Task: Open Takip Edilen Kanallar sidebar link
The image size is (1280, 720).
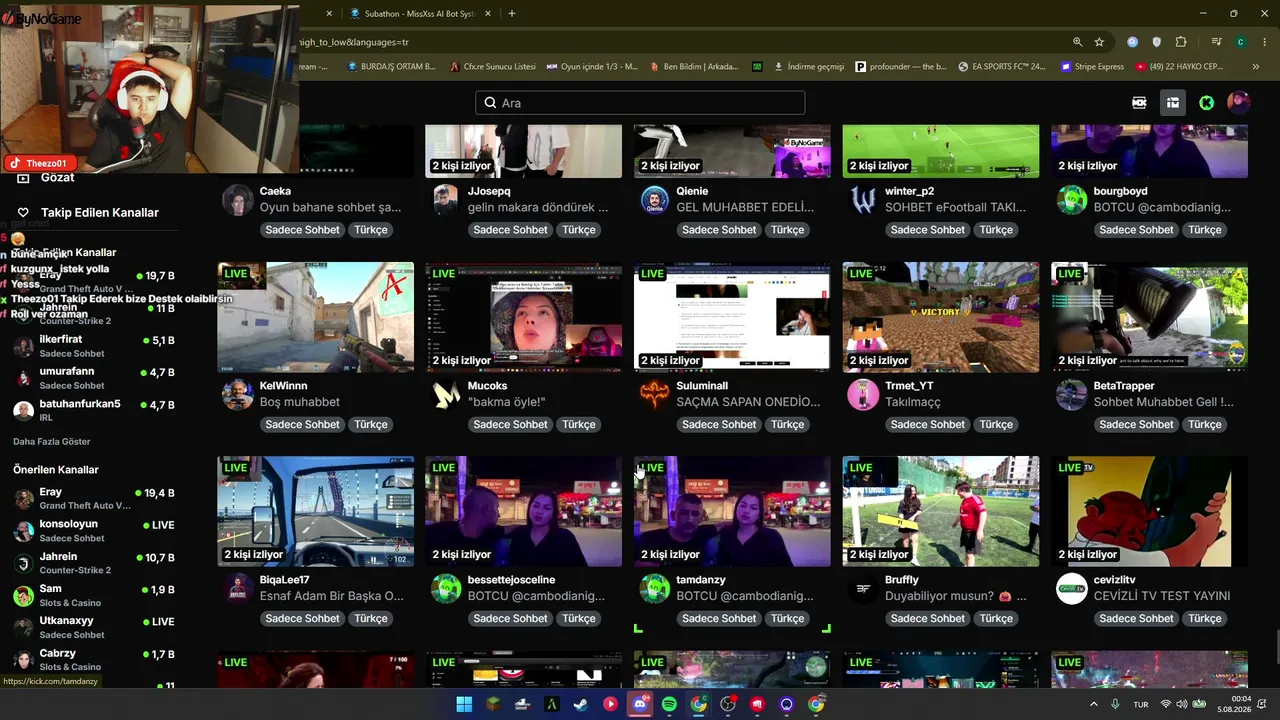Action: (x=100, y=212)
